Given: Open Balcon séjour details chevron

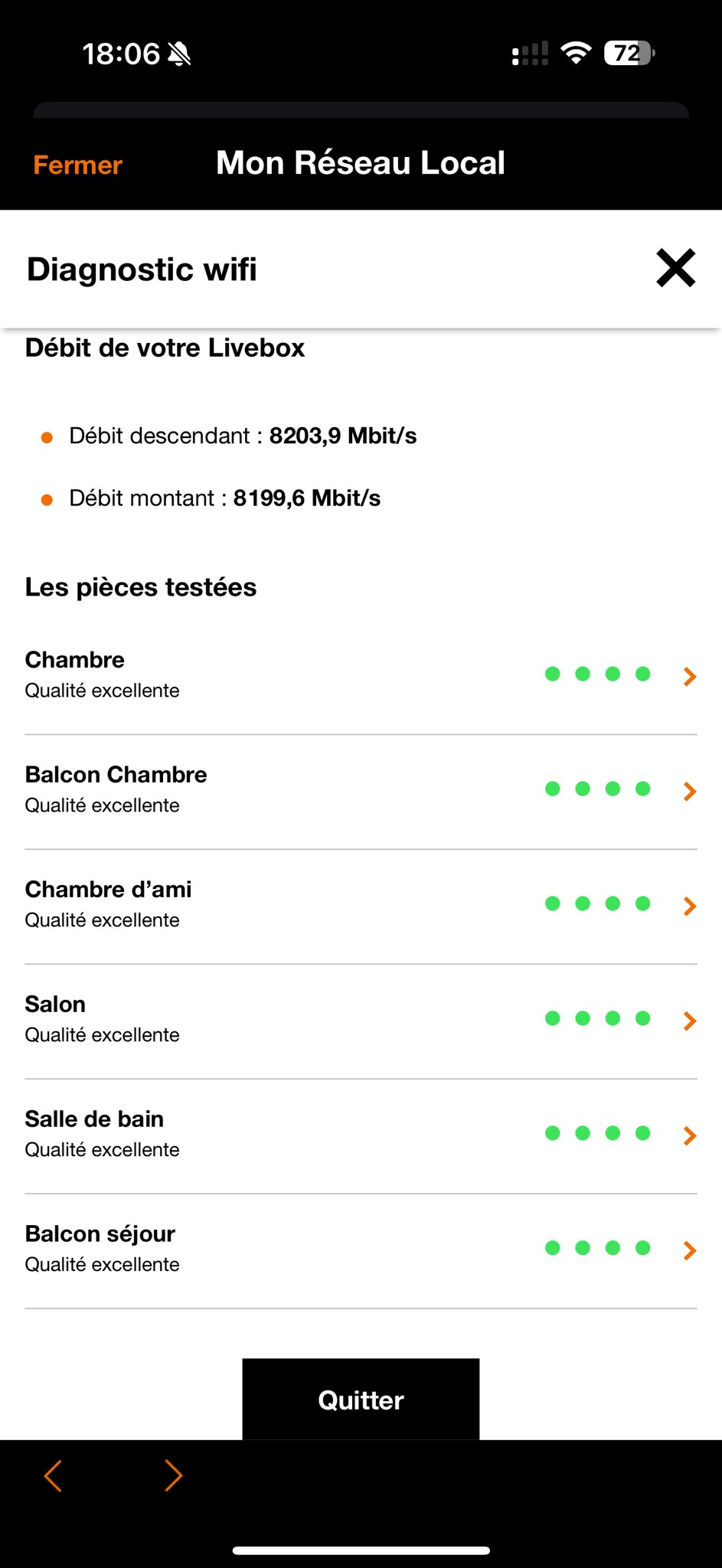Looking at the screenshot, I should point(689,1250).
